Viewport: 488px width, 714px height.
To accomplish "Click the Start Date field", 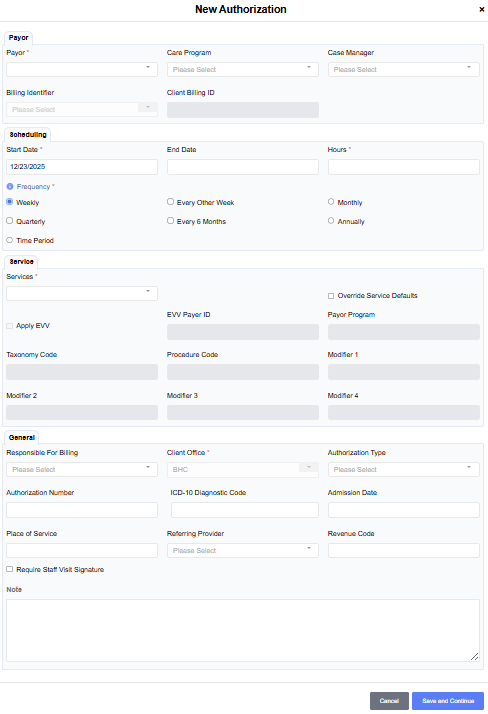I will (x=82, y=167).
